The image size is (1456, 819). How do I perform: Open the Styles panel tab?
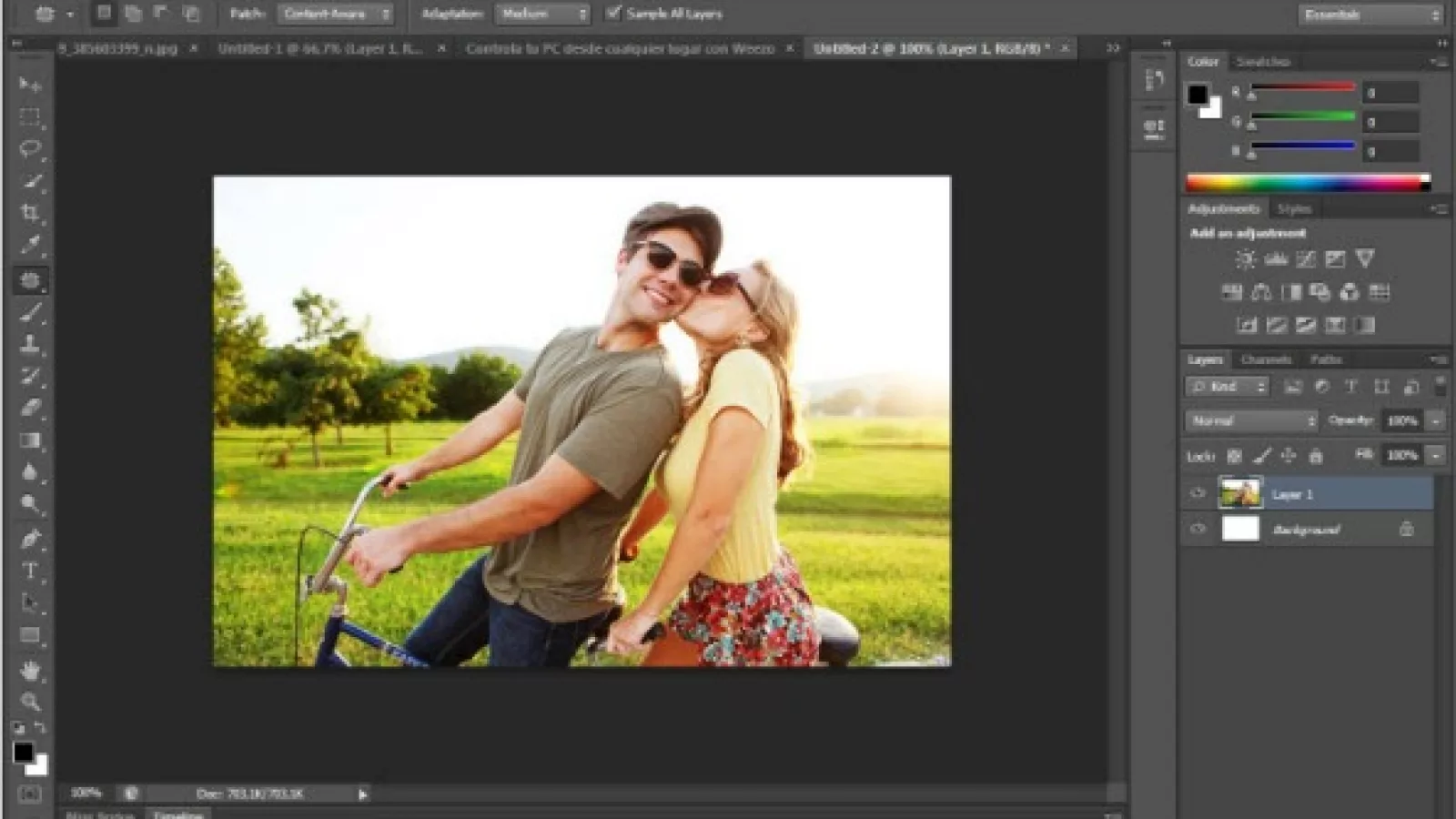pos(1293,208)
